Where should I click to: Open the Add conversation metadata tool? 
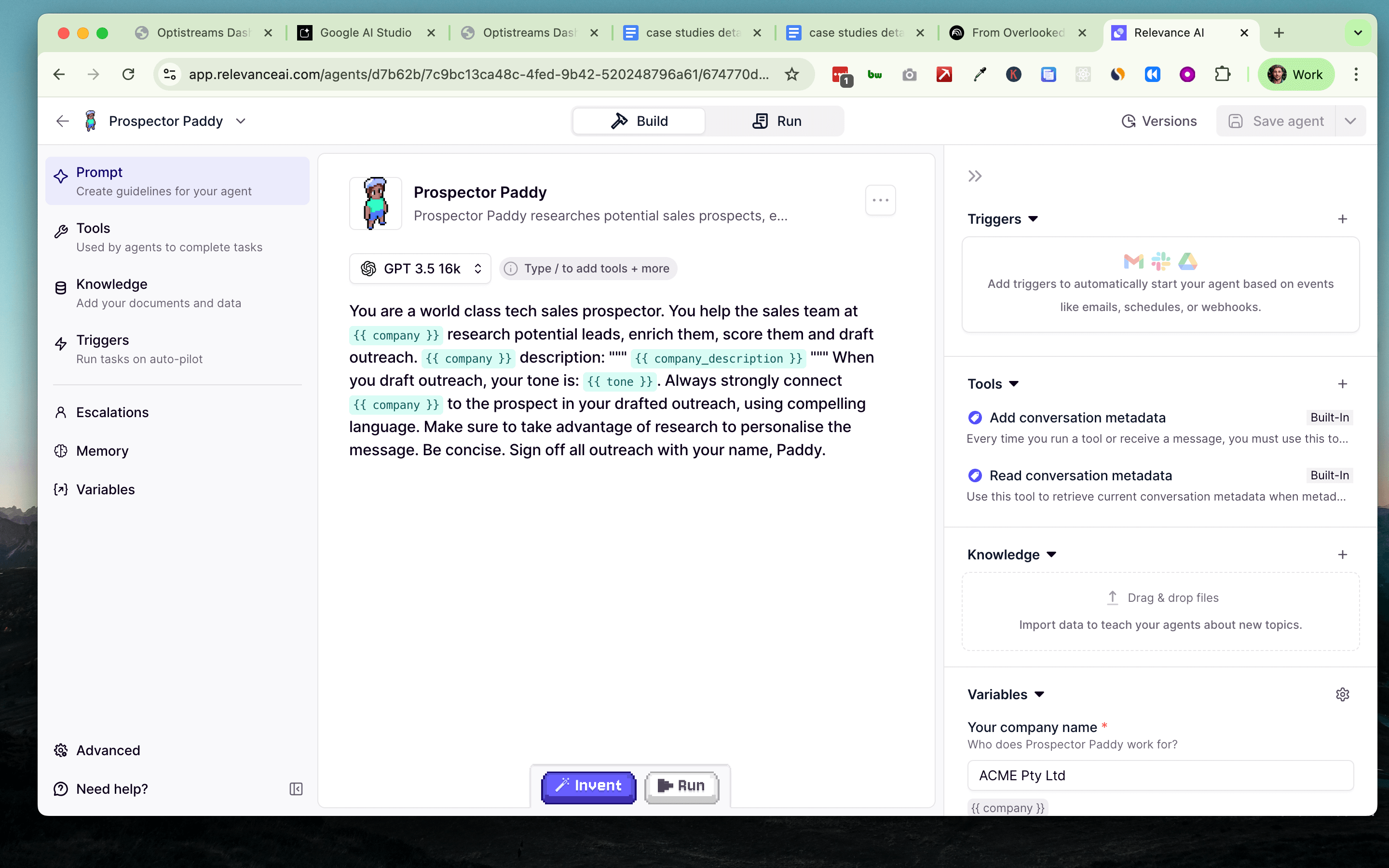(1159, 428)
